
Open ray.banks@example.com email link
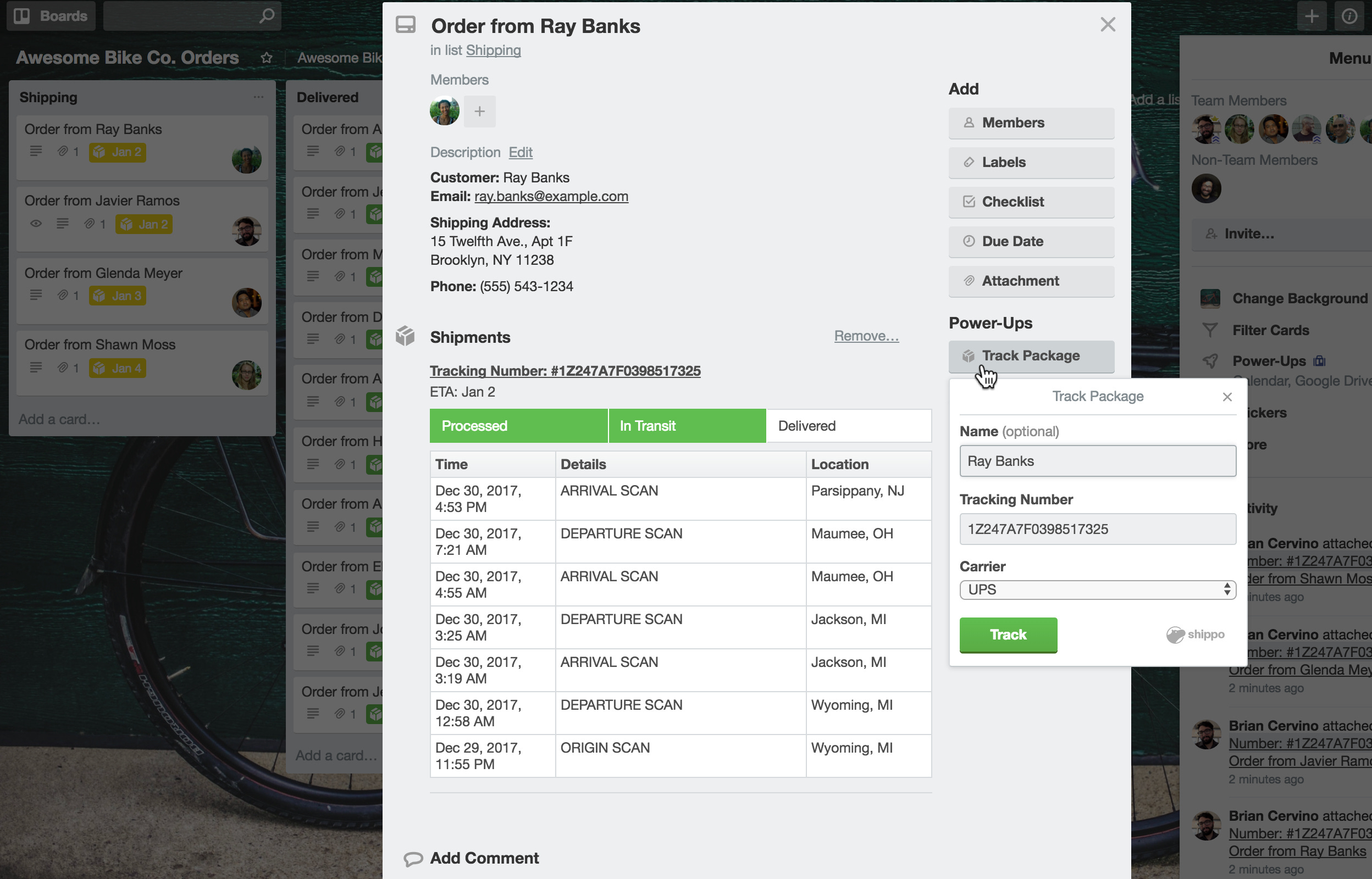click(551, 196)
